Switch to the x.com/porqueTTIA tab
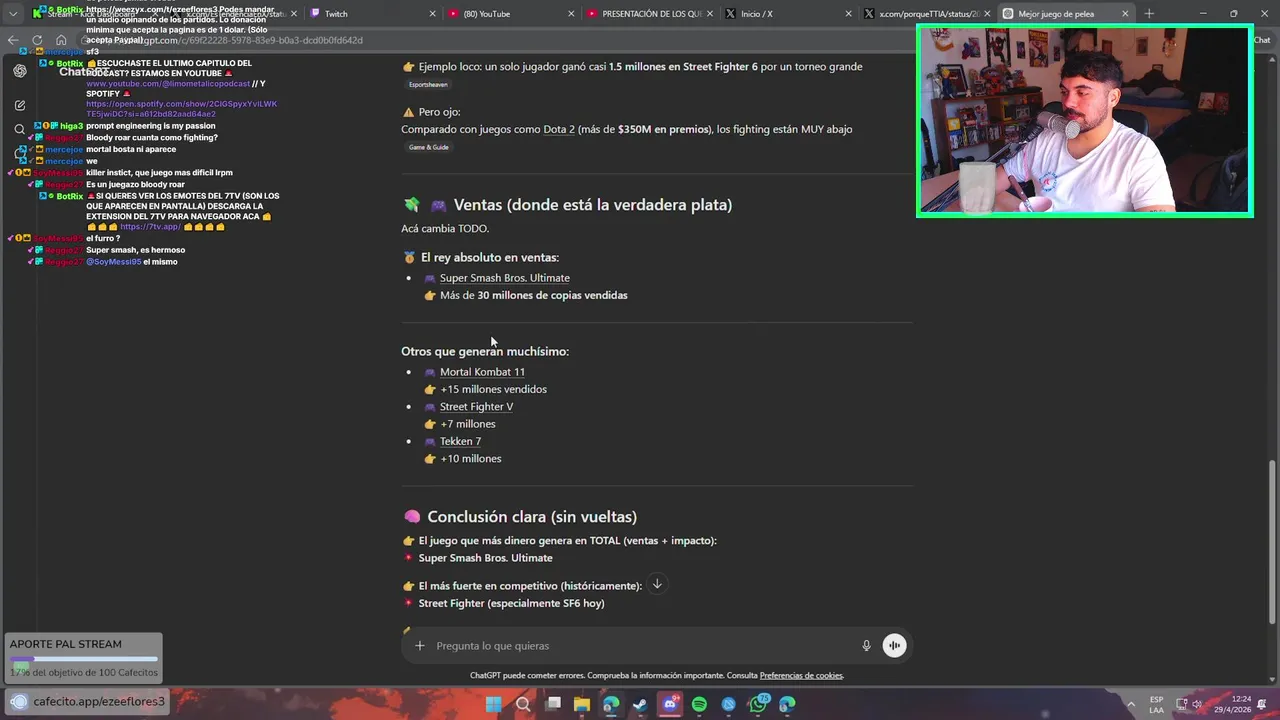This screenshot has width=1280, height=720. click(927, 14)
